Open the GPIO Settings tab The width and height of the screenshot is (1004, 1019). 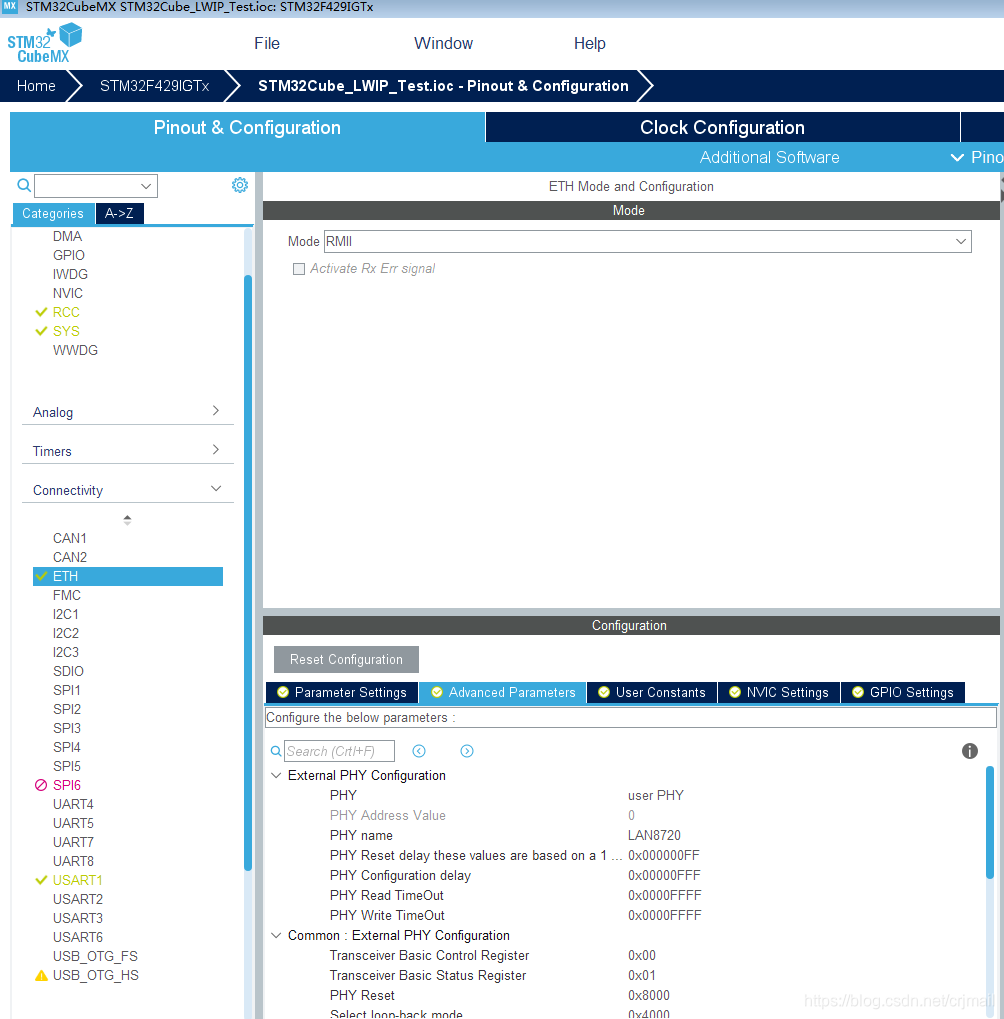click(x=903, y=693)
